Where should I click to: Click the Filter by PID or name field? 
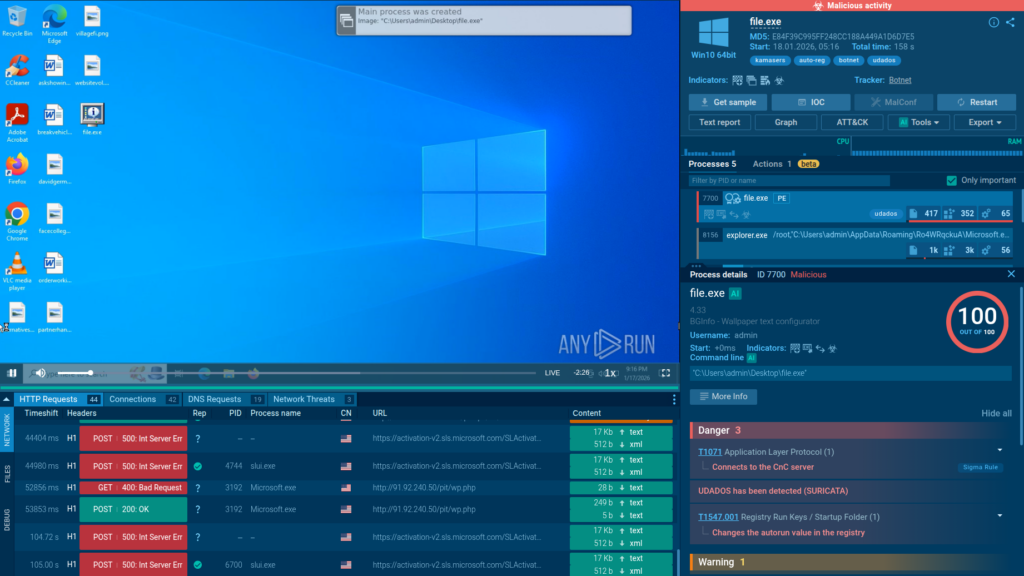[x=788, y=180]
